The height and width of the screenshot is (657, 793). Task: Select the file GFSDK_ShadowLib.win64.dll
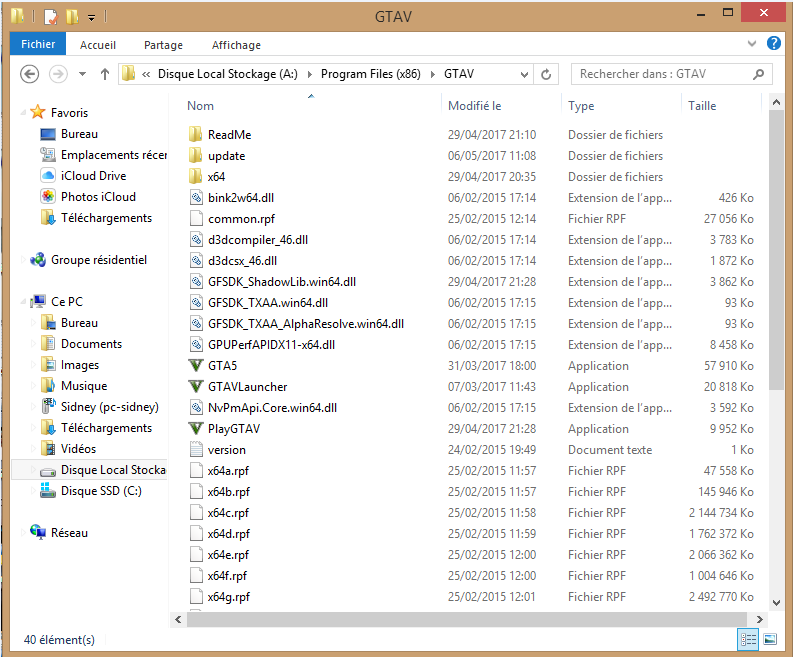pyautogui.click(x=282, y=282)
